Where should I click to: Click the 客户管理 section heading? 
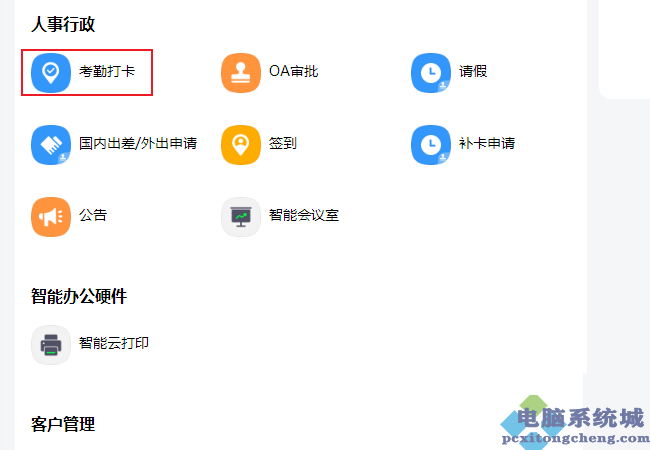click(63, 424)
